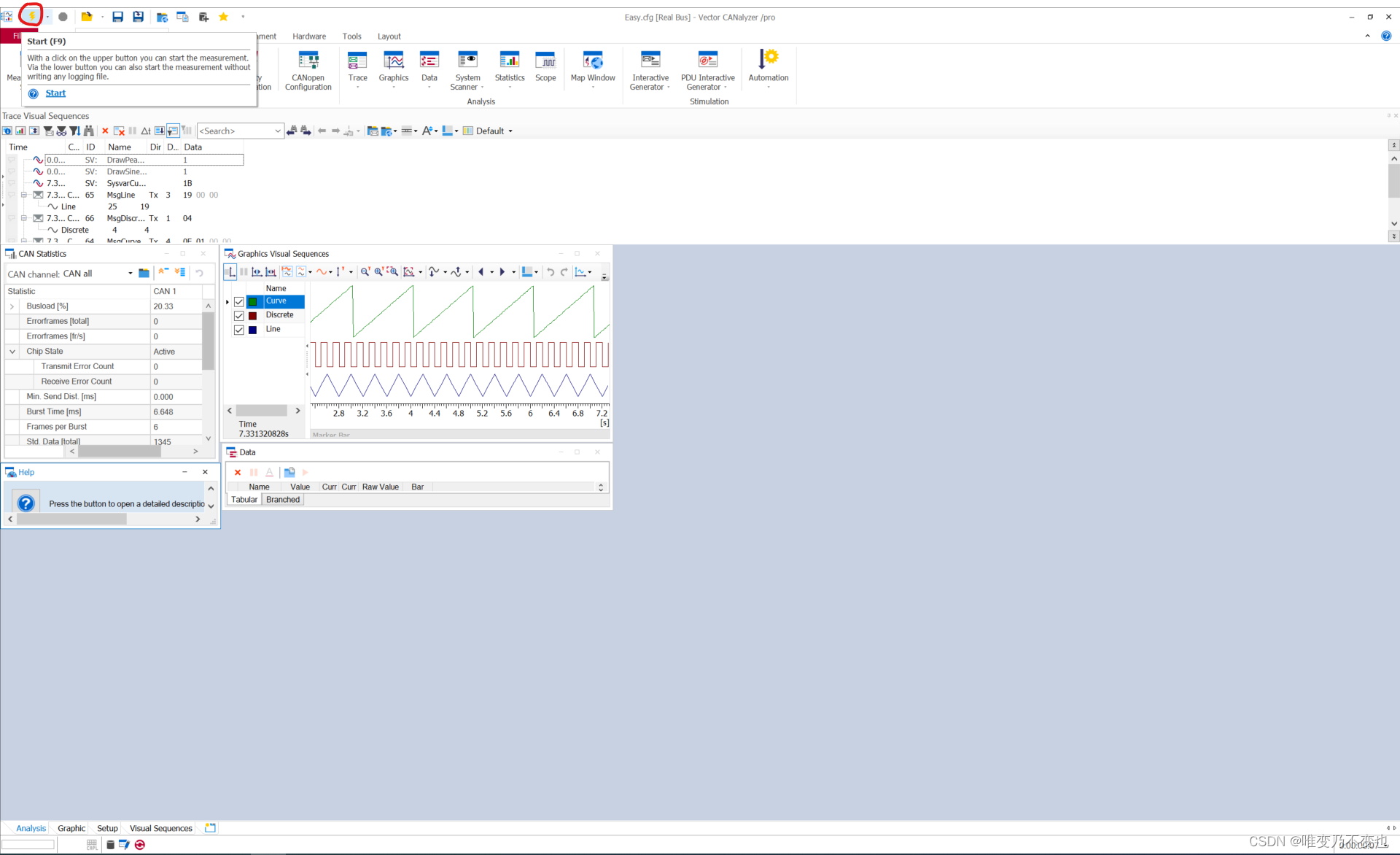Click the Start measurement lightning icon
Image resolution: width=1400 pixels, height=855 pixels.
point(31,16)
